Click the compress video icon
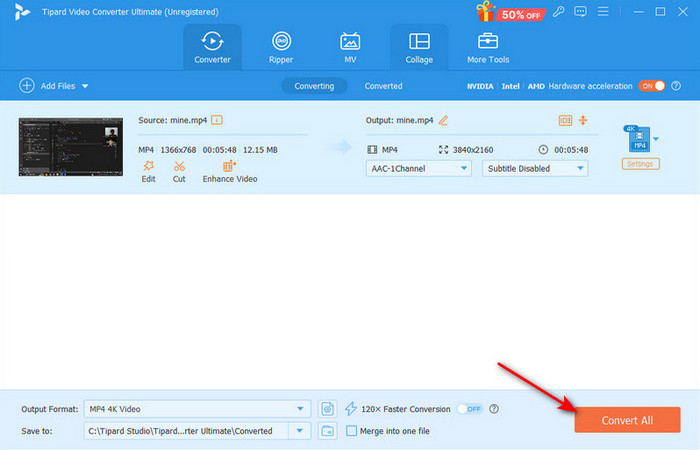 pos(583,120)
